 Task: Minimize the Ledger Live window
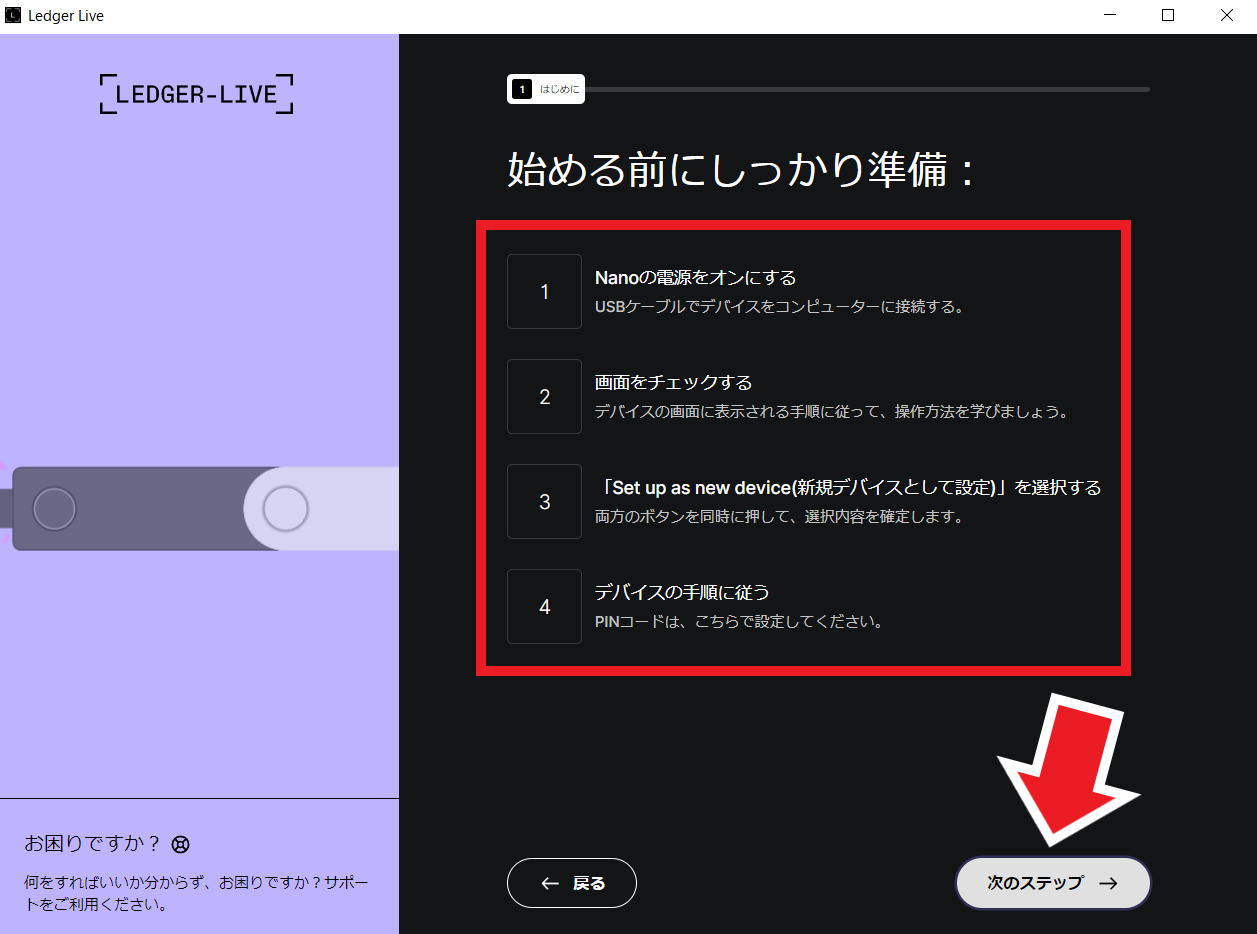click(x=1109, y=15)
